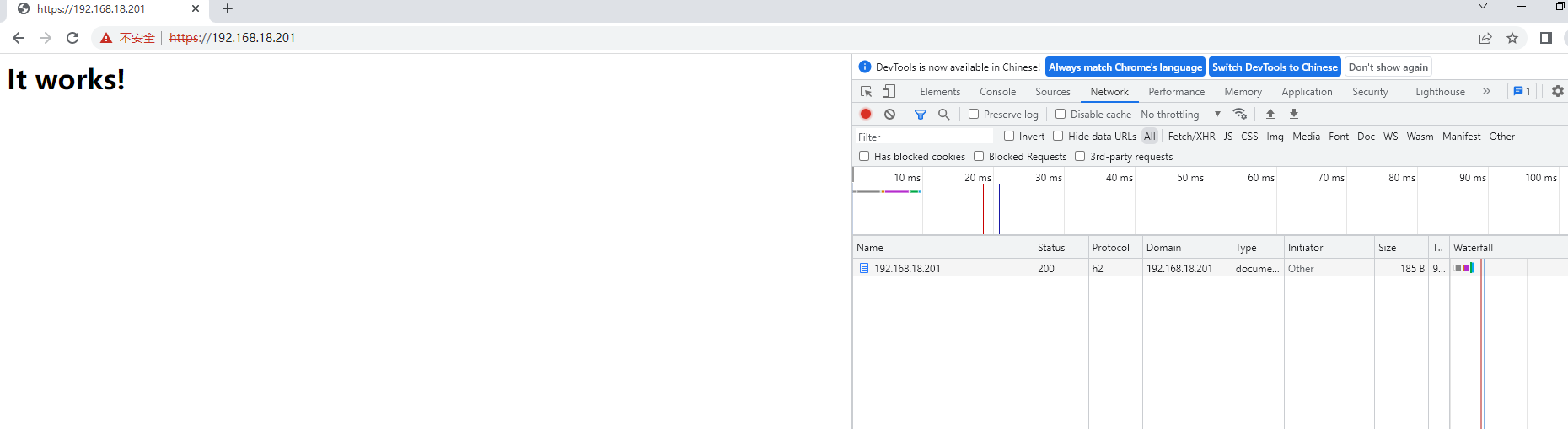Toggle the network filter funnel icon
Image resolution: width=1568 pixels, height=429 pixels.
(x=921, y=114)
